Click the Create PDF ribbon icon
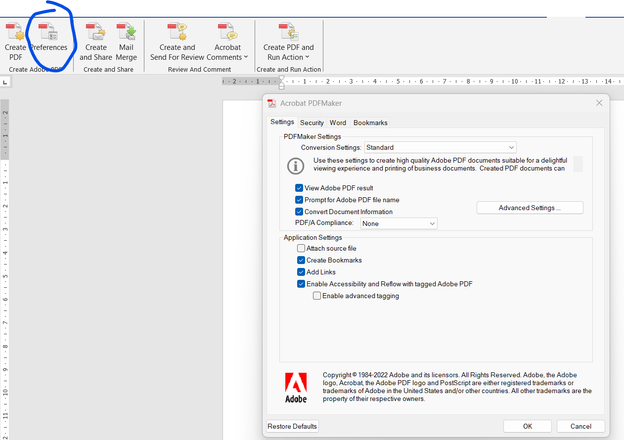The height and width of the screenshot is (440, 624). click(15, 32)
